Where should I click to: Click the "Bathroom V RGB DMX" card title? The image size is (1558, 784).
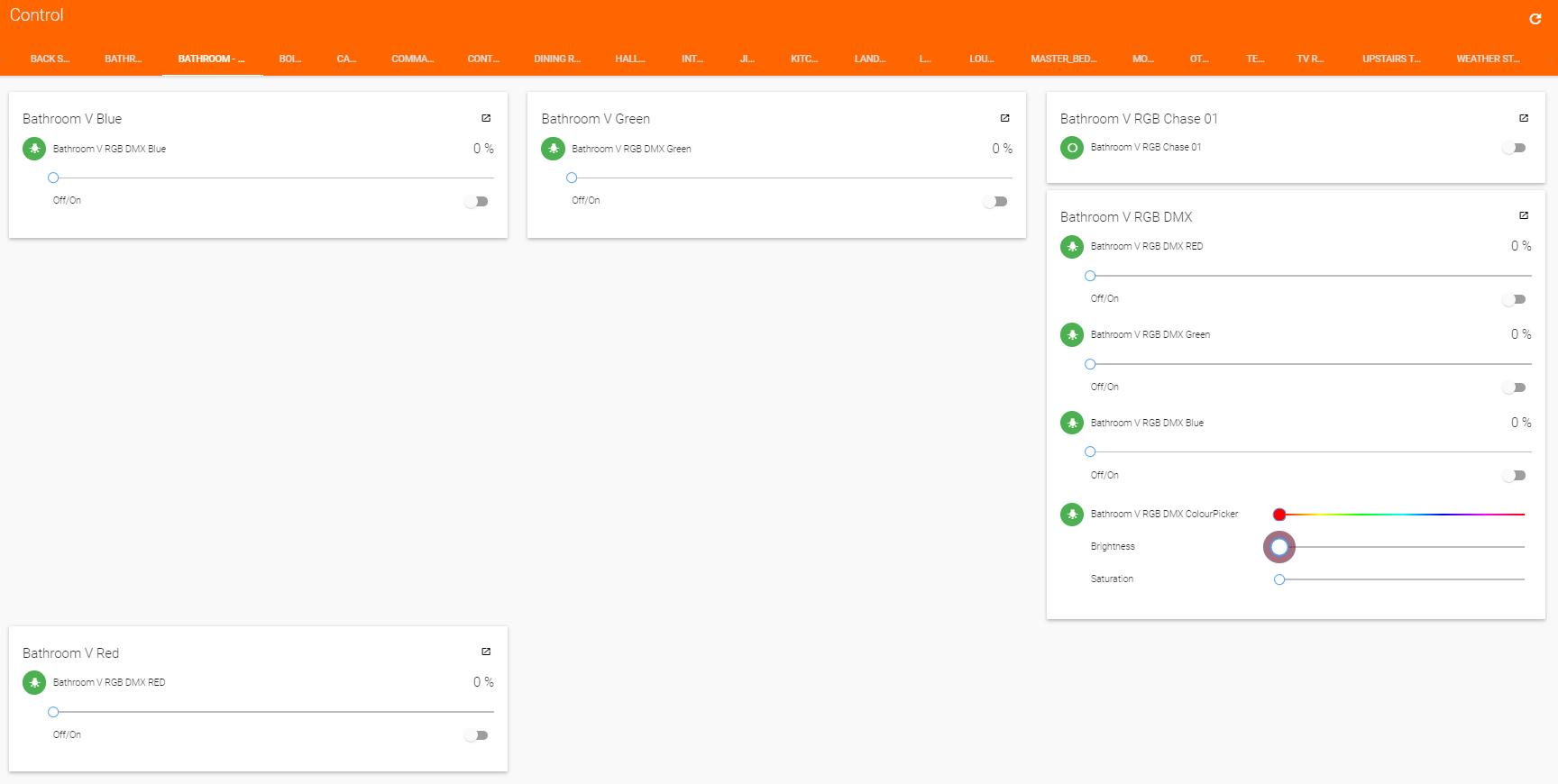[x=1126, y=217]
